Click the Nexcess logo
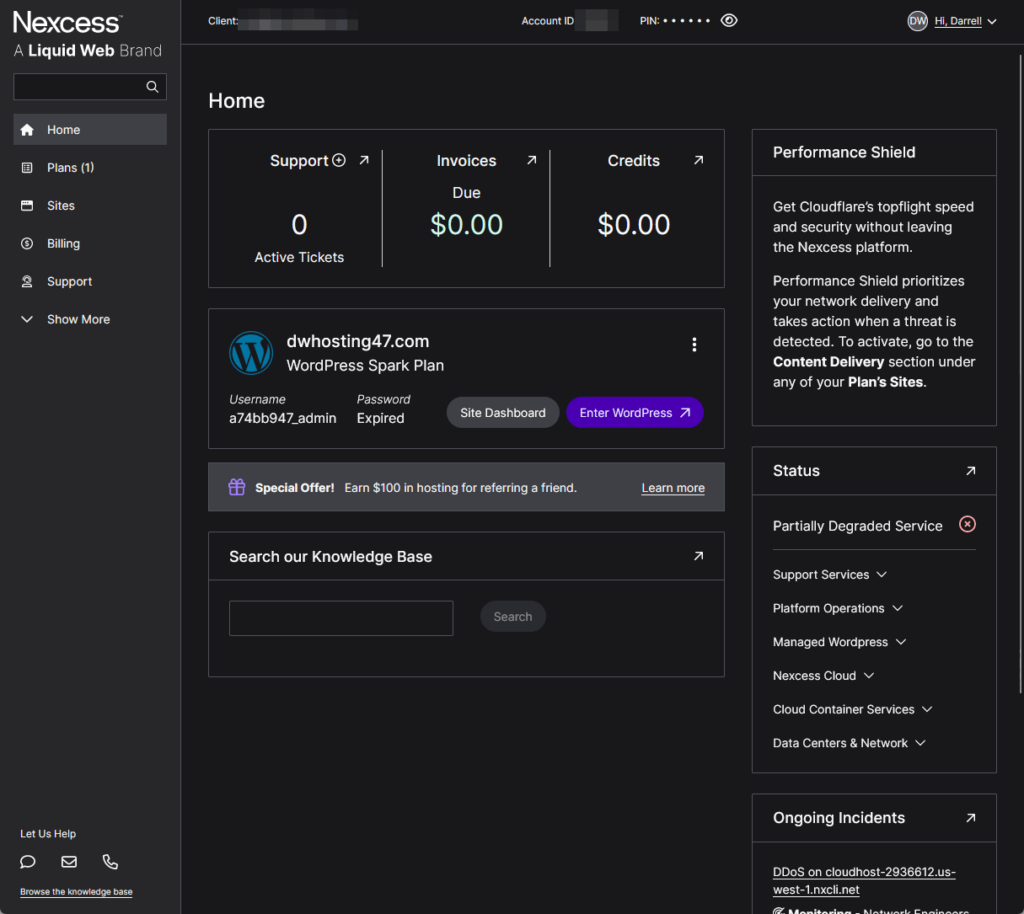The width and height of the screenshot is (1024, 914). [67, 23]
